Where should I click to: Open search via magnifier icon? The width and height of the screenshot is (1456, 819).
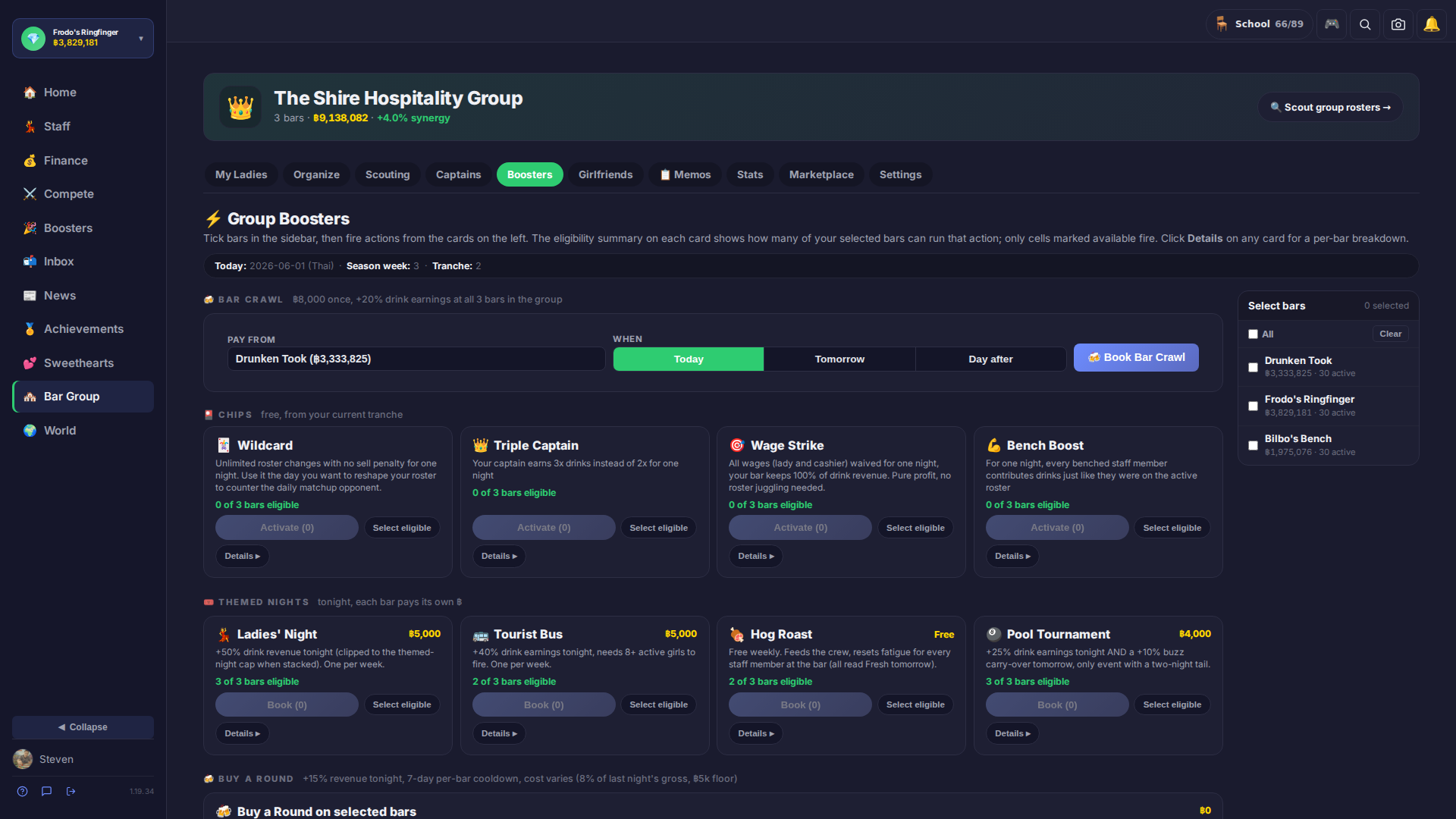(1365, 24)
